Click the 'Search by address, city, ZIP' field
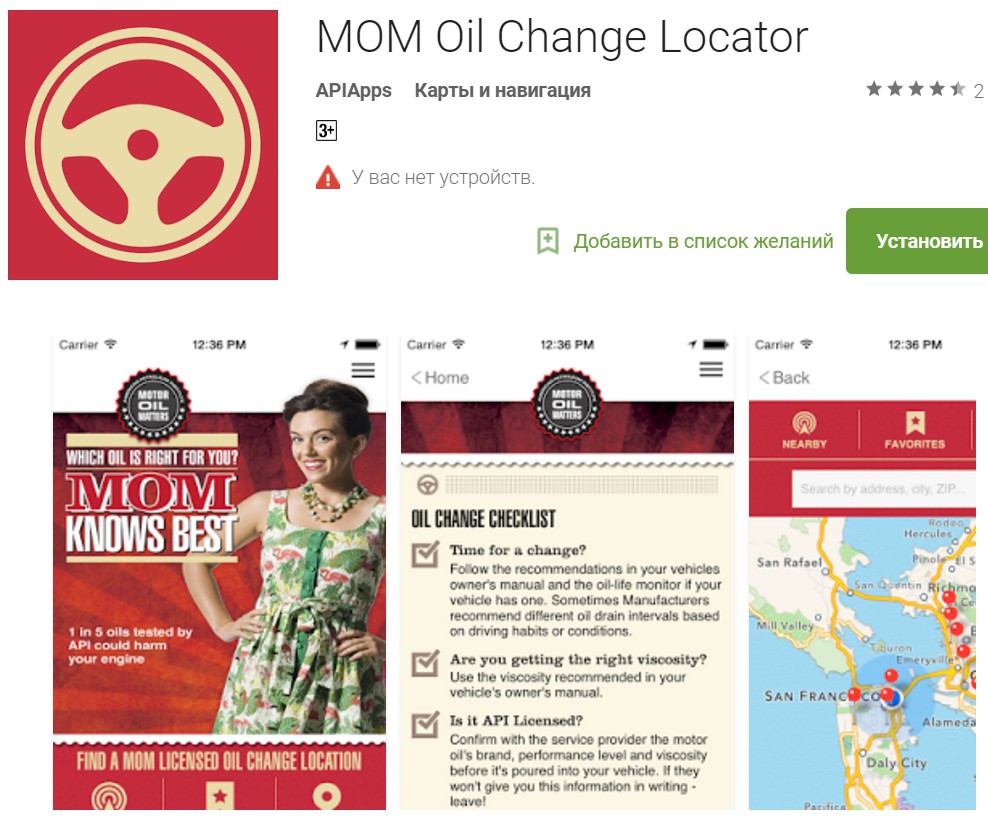This screenshot has width=988, height=820. tap(883, 488)
